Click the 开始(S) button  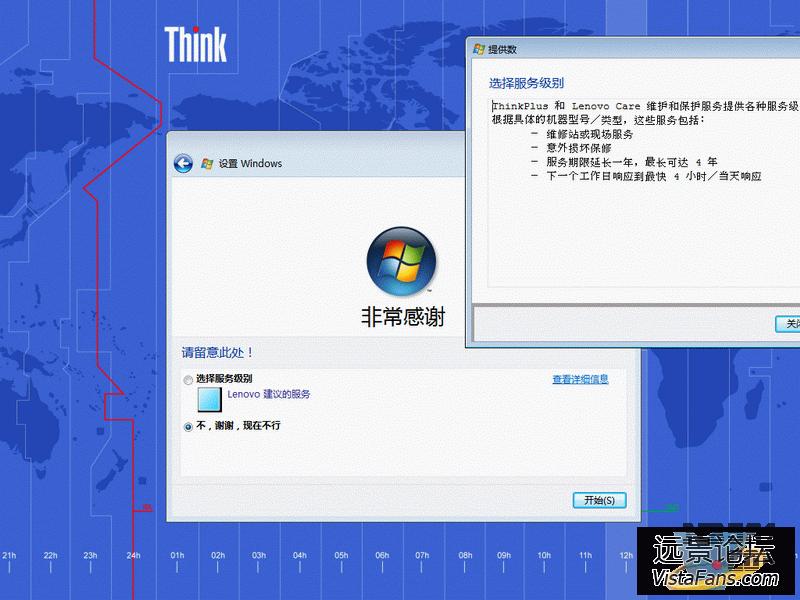599,500
